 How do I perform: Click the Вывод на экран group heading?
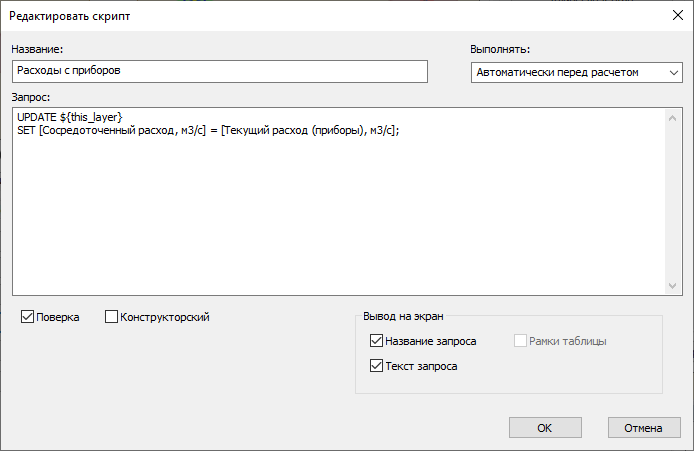point(400,318)
